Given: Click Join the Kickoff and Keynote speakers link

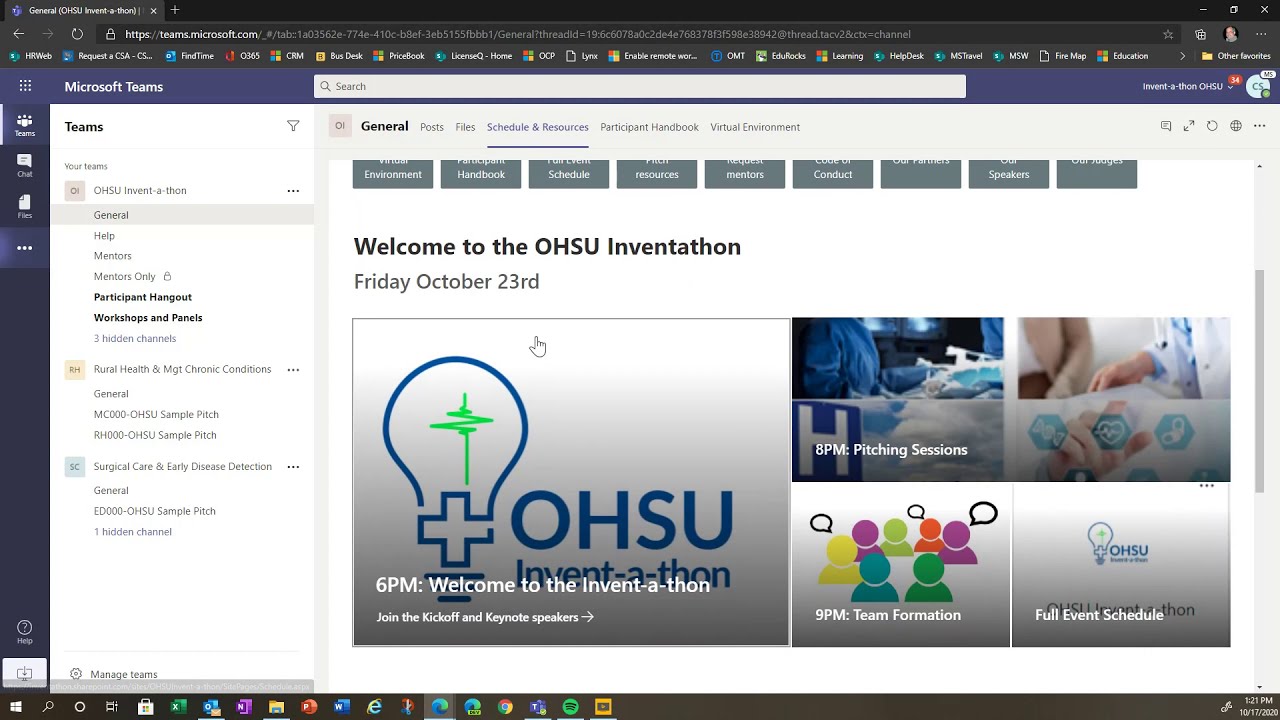Looking at the screenshot, I should [x=485, y=617].
